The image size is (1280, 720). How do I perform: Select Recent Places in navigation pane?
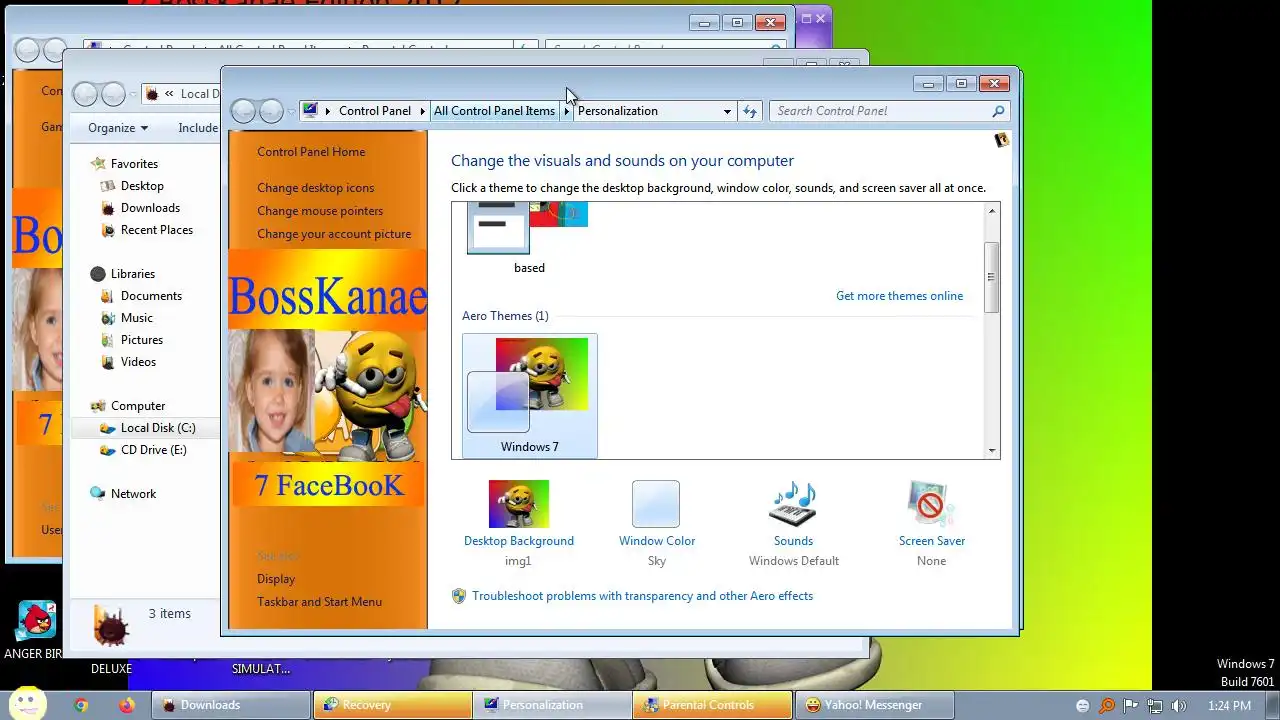coord(156,230)
